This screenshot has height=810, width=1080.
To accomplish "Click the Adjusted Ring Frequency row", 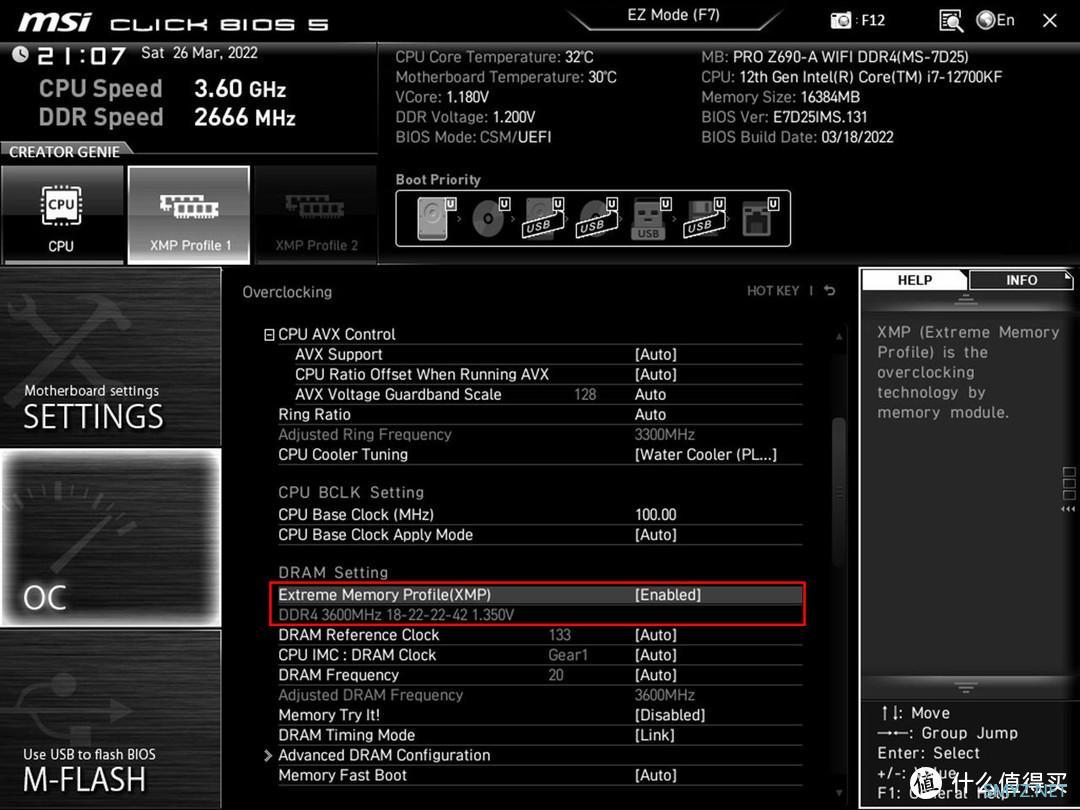I will point(540,434).
